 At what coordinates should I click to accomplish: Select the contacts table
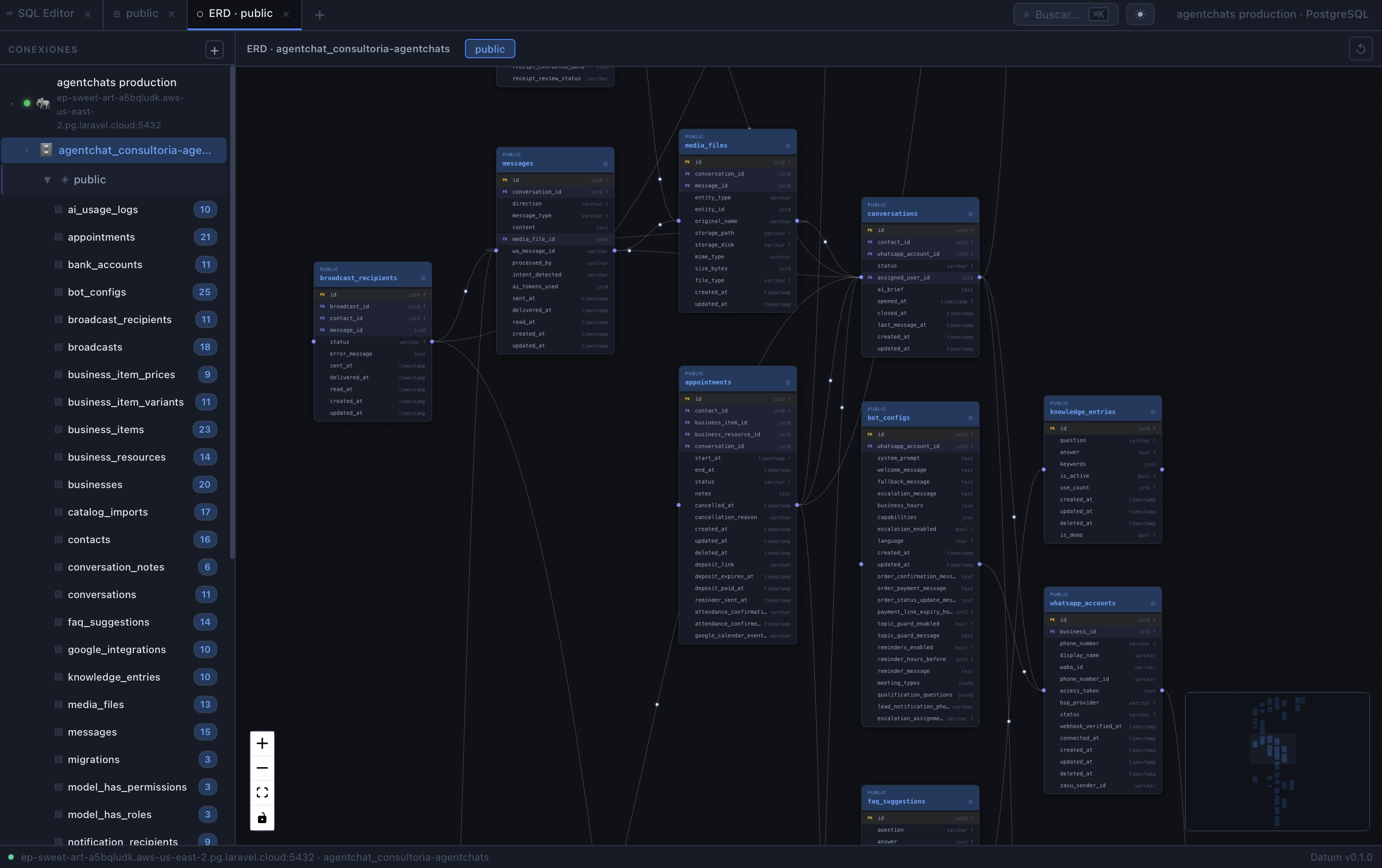coord(114,540)
